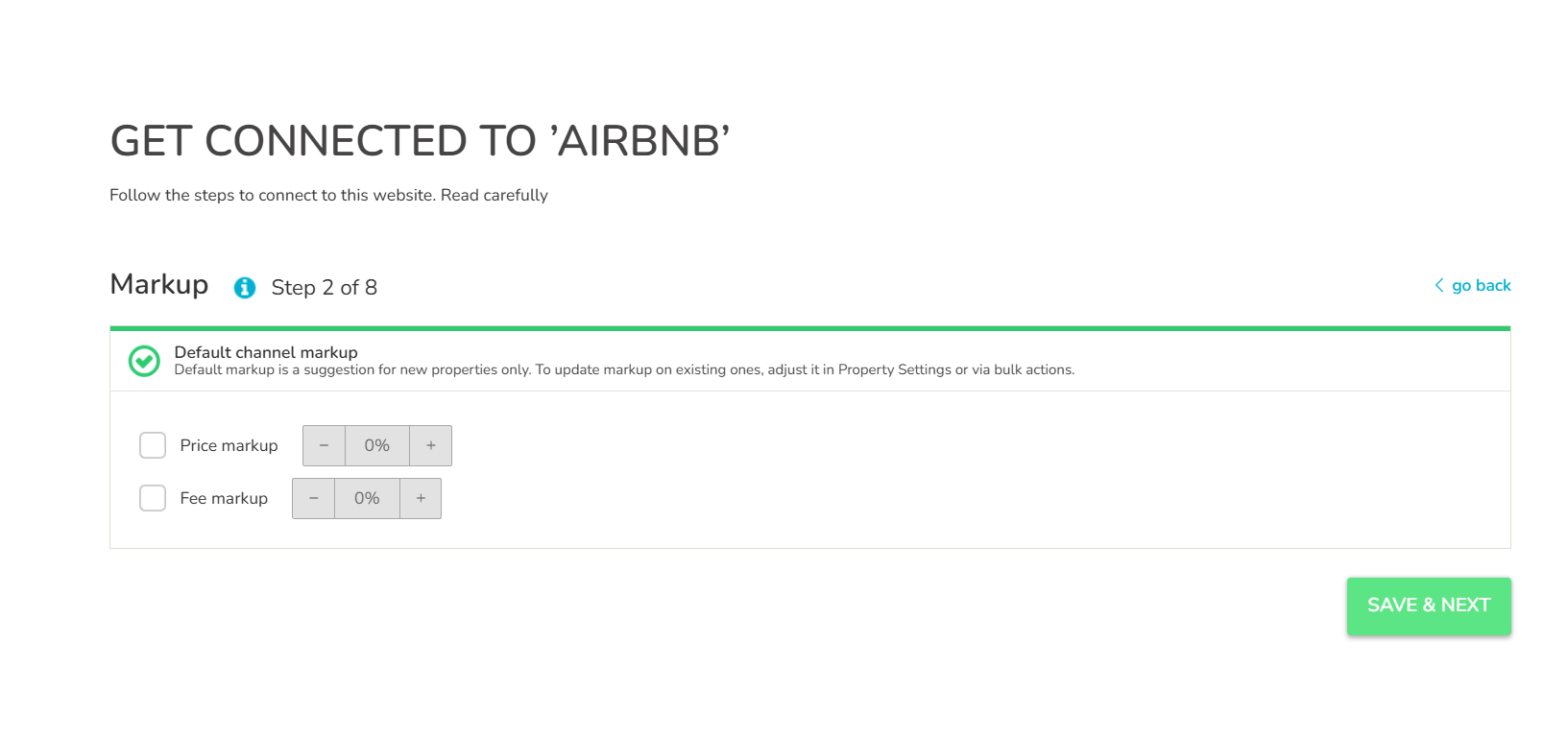Screen dimensions: 1568x736
Task: Decrease Price markup with minus button
Action: point(324,445)
